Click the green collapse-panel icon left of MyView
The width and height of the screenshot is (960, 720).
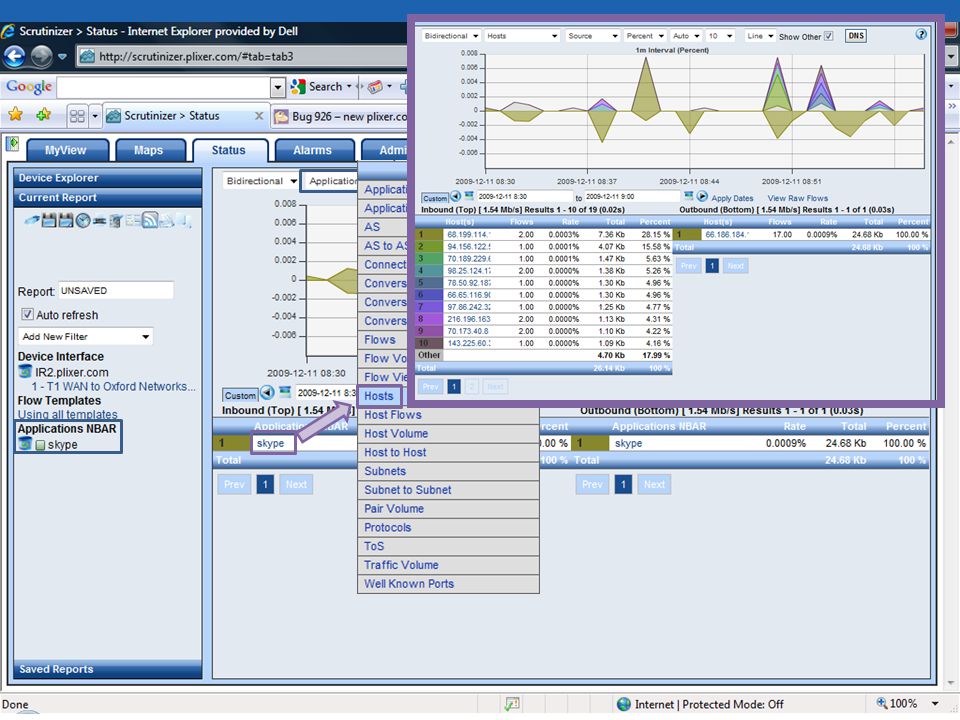click(12, 144)
